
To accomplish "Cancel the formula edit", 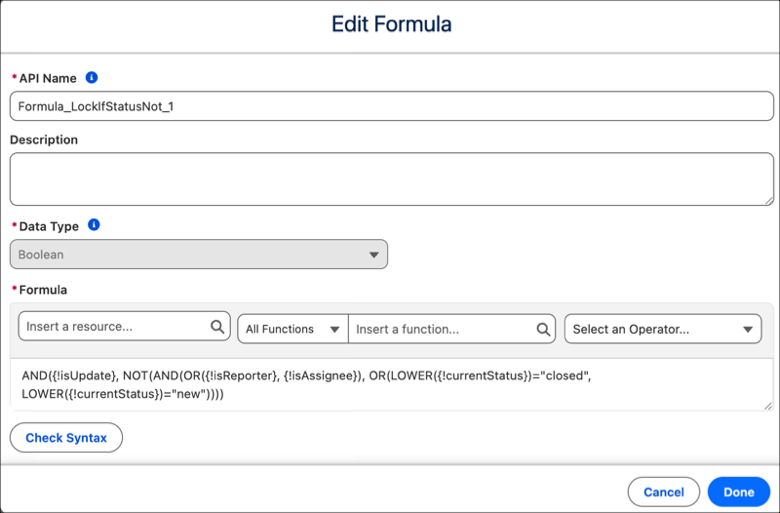I will coord(664,492).
